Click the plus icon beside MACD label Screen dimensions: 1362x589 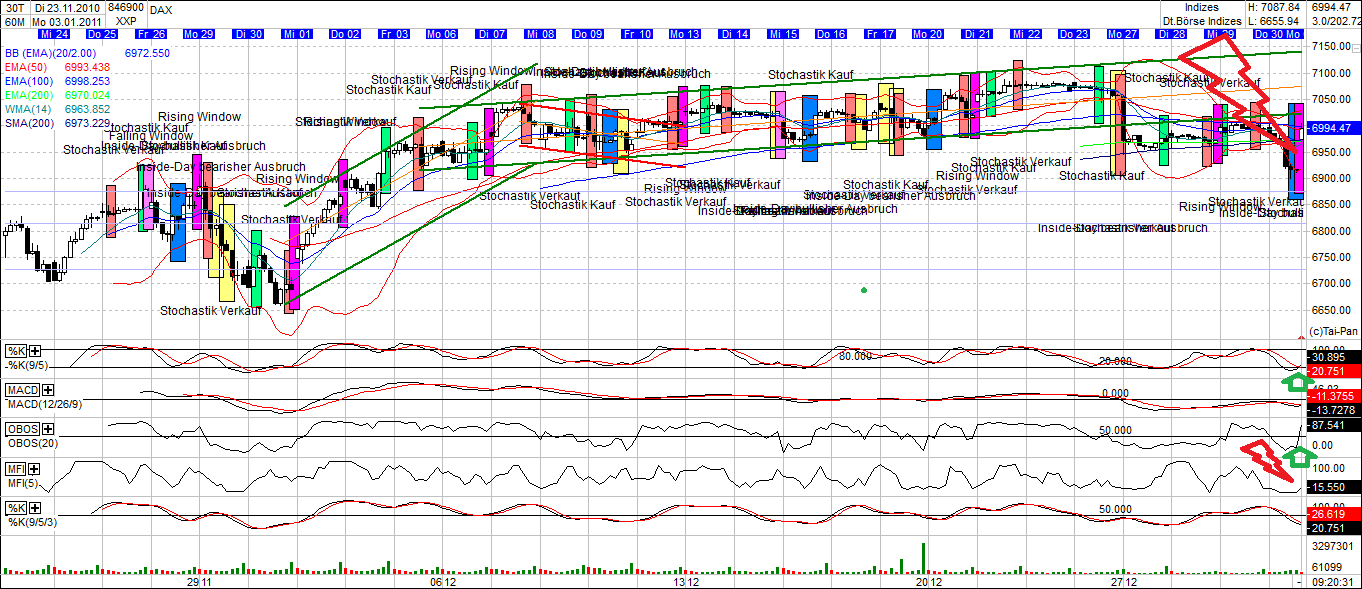point(47,388)
